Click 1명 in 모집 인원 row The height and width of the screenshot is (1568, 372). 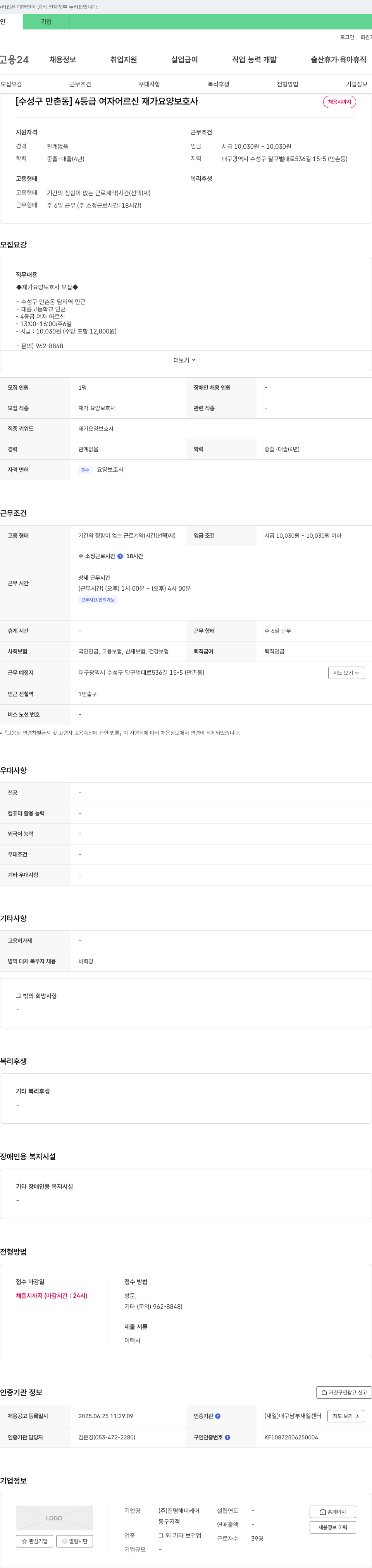point(83,388)
